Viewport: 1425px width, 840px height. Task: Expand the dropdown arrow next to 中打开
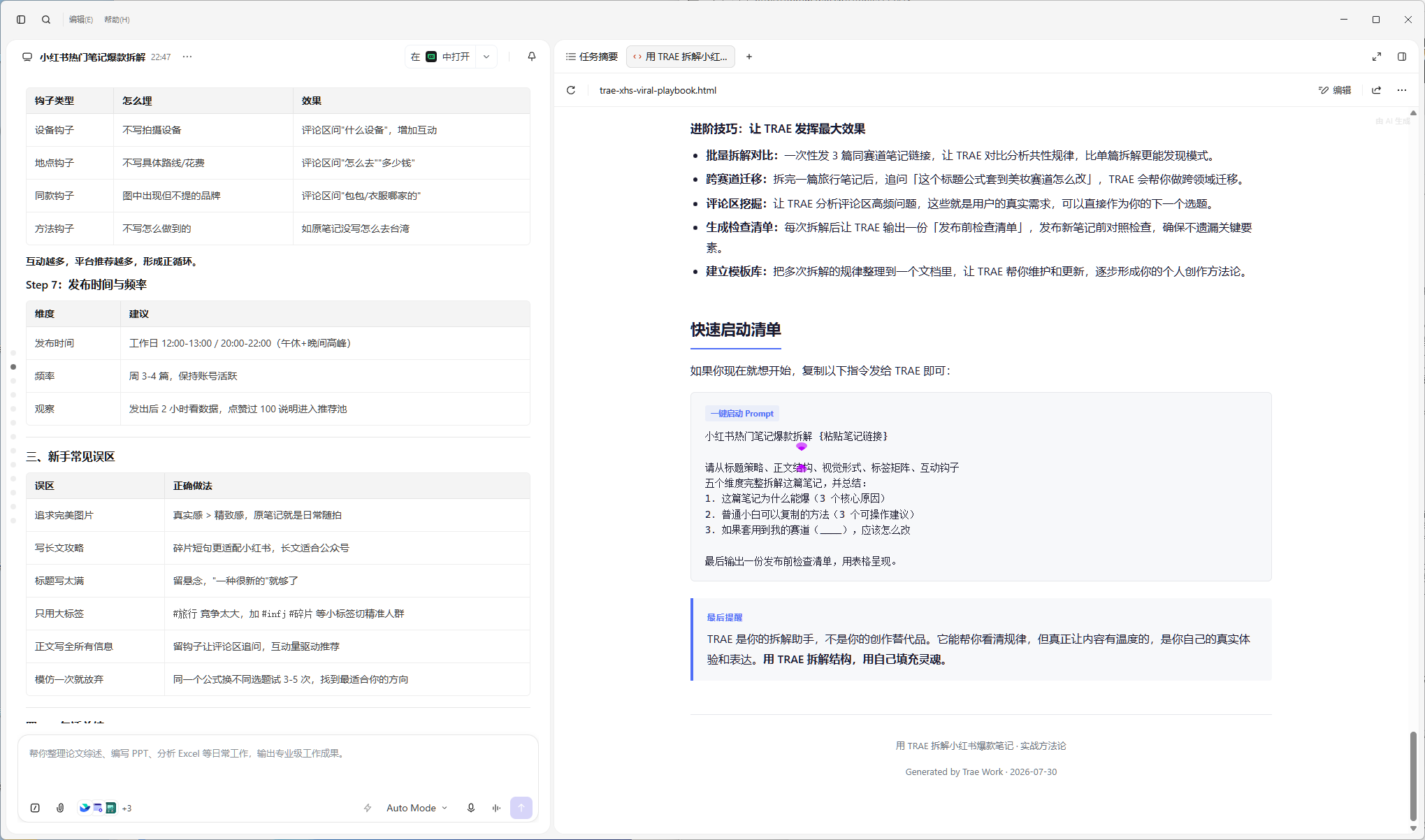[x=486, y=57]
